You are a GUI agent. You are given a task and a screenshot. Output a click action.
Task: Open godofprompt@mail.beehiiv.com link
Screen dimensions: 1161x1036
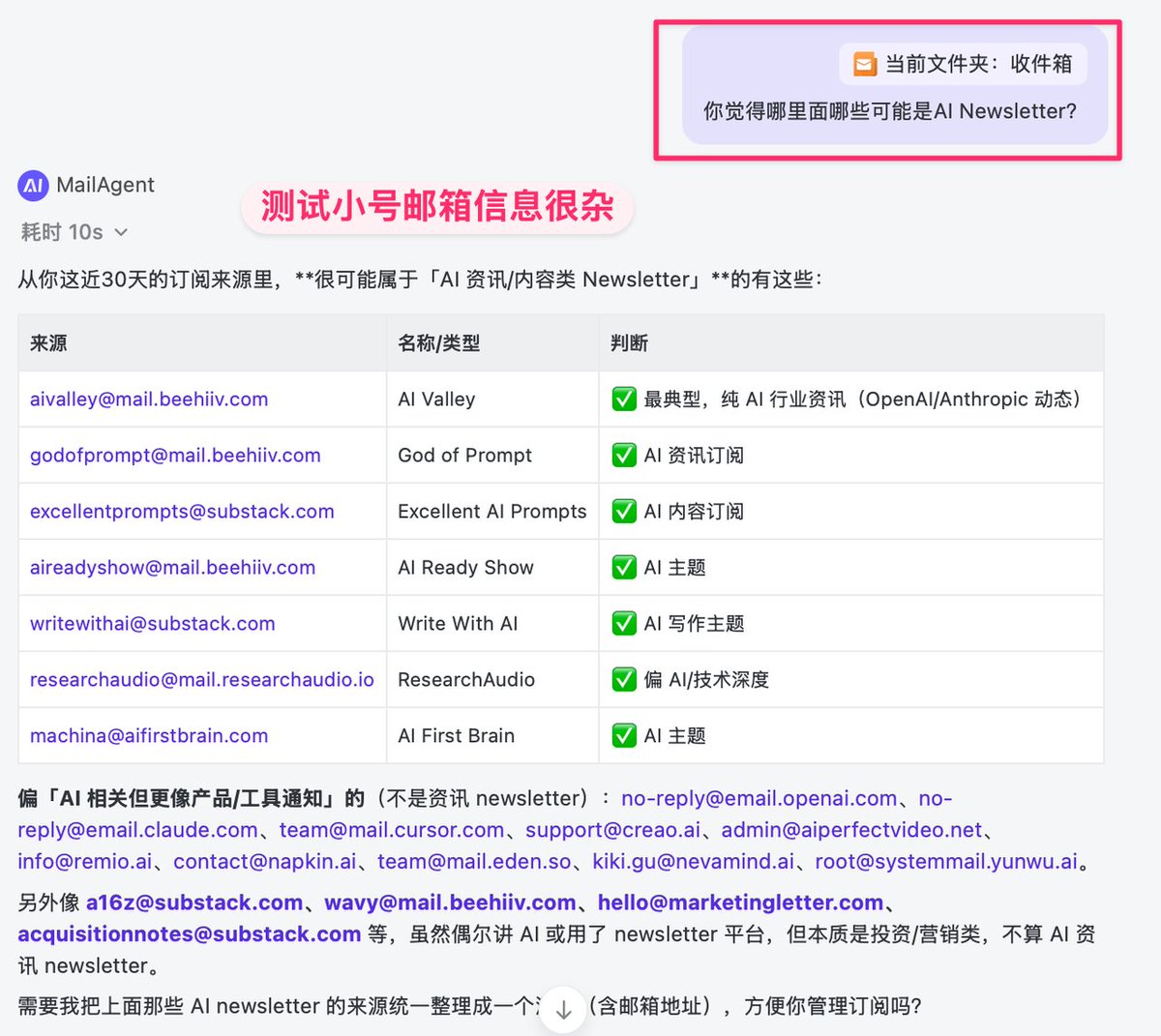[175, 455]
